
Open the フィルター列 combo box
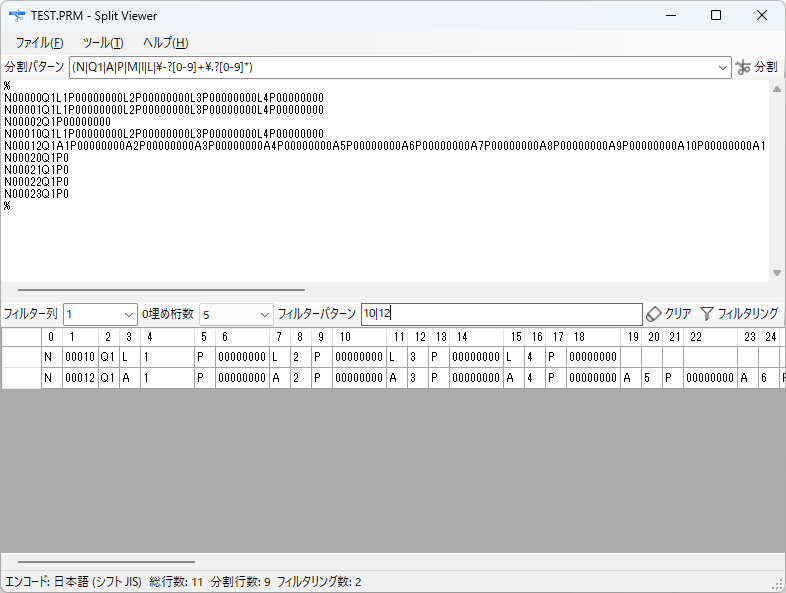point(128,314)
